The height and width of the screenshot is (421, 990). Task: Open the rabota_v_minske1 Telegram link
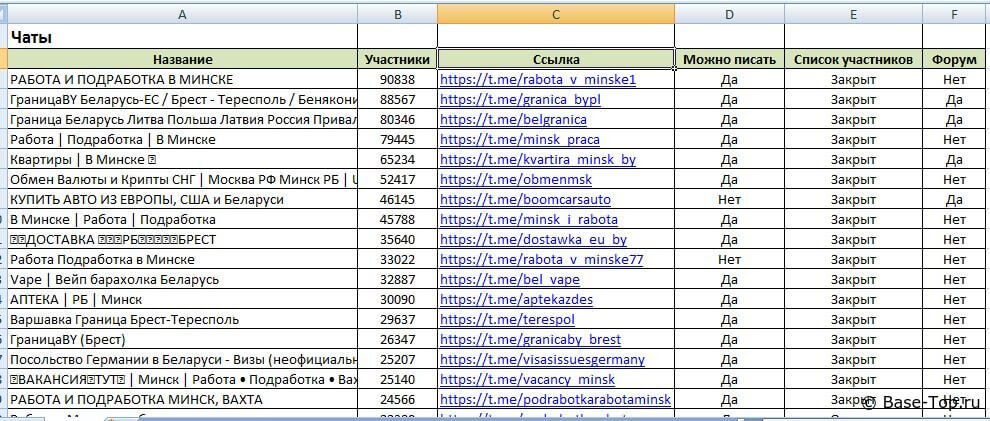(537, 80)
